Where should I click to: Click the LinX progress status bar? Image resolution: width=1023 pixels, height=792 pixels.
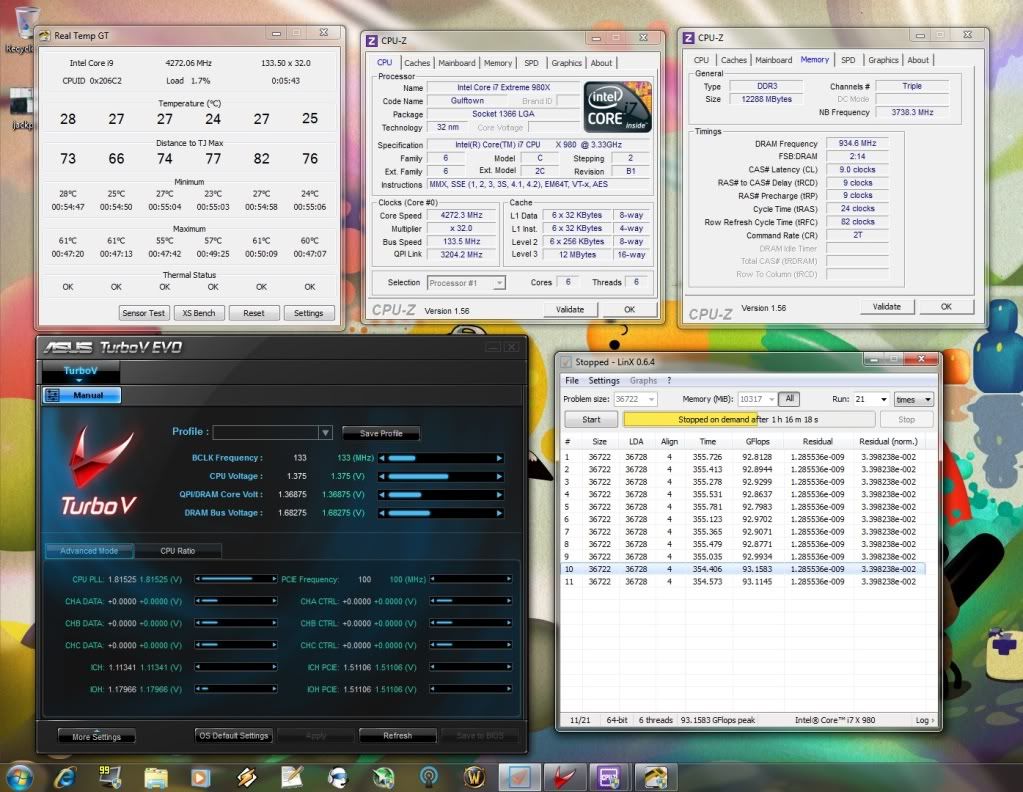[x=748, y=419]
